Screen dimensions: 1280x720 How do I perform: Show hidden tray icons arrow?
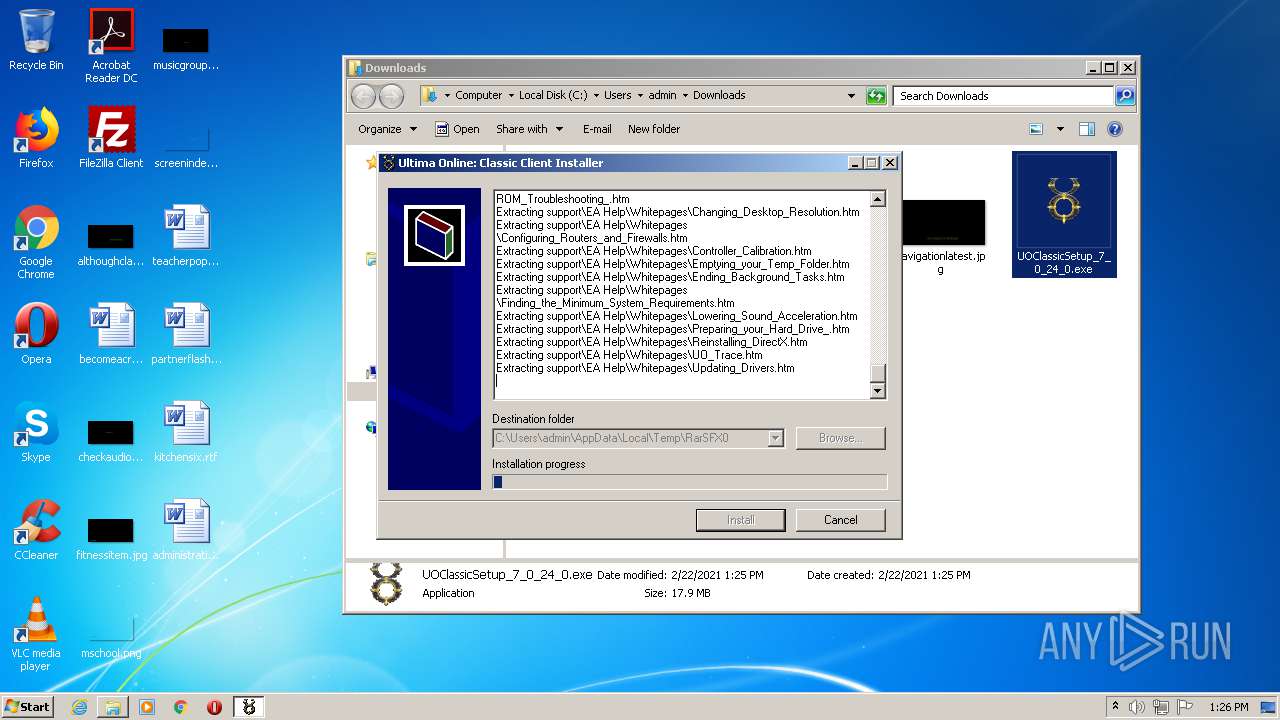[x=1115, y=707]
